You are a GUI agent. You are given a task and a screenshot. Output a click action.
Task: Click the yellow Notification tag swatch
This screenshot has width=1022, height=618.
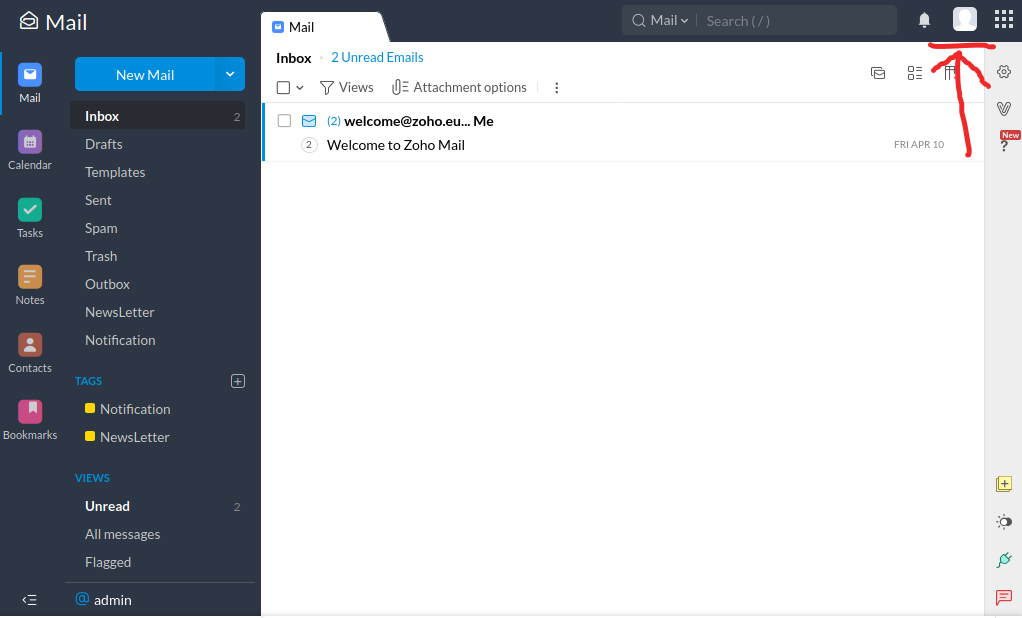tap(90, 409)
